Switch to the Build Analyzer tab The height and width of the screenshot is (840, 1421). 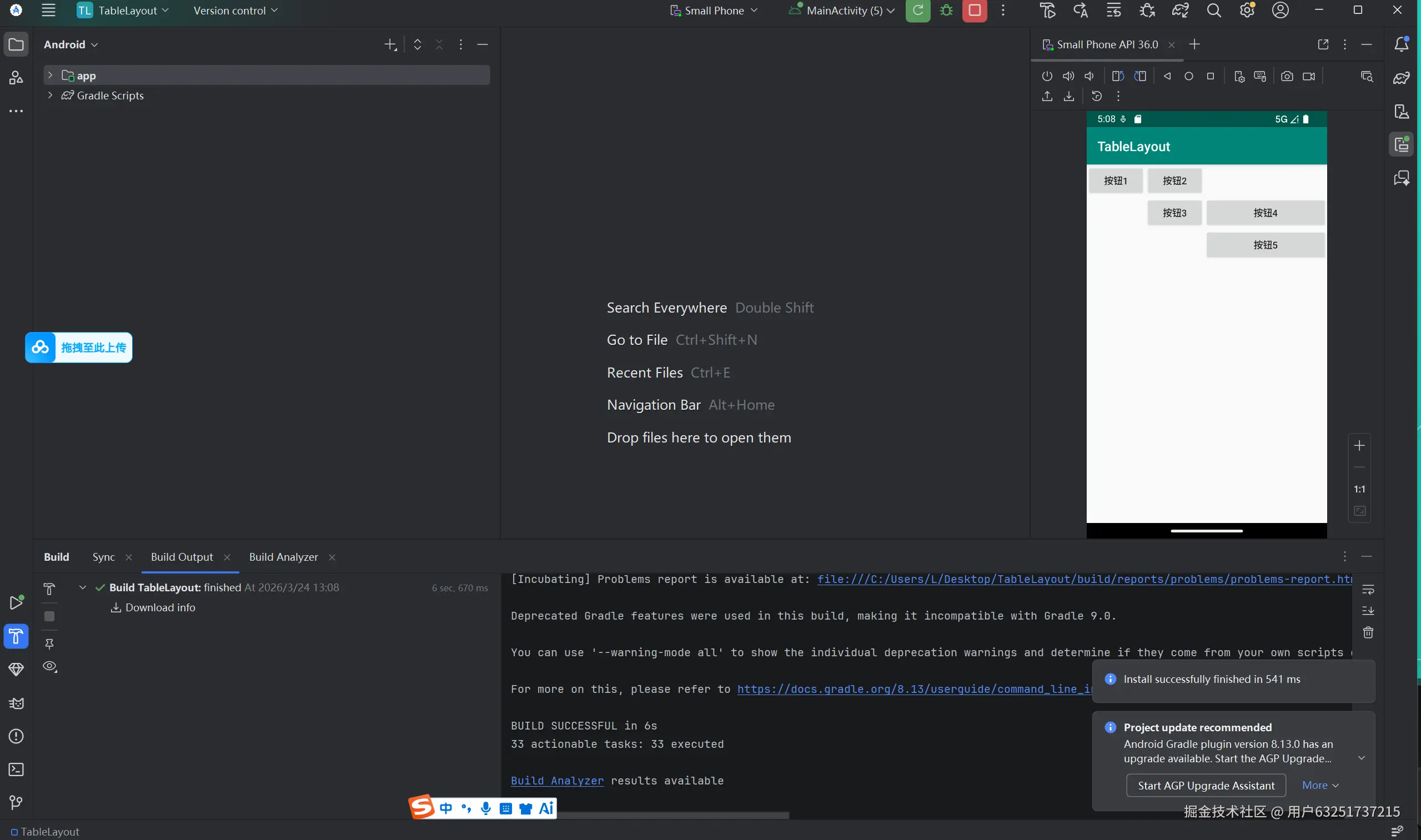(x=283, y=557)
